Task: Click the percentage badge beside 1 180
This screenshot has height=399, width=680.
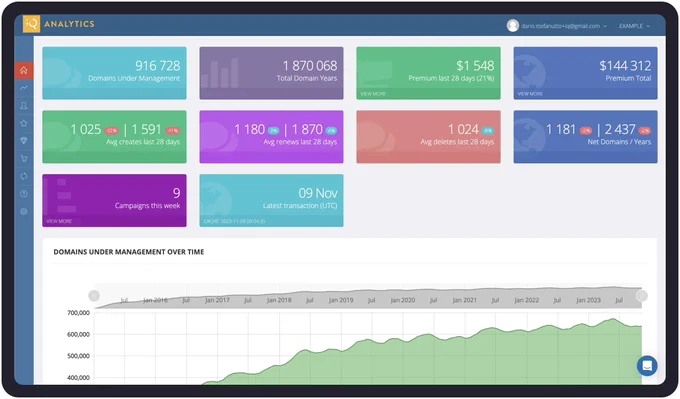Action: click(273, 131)
